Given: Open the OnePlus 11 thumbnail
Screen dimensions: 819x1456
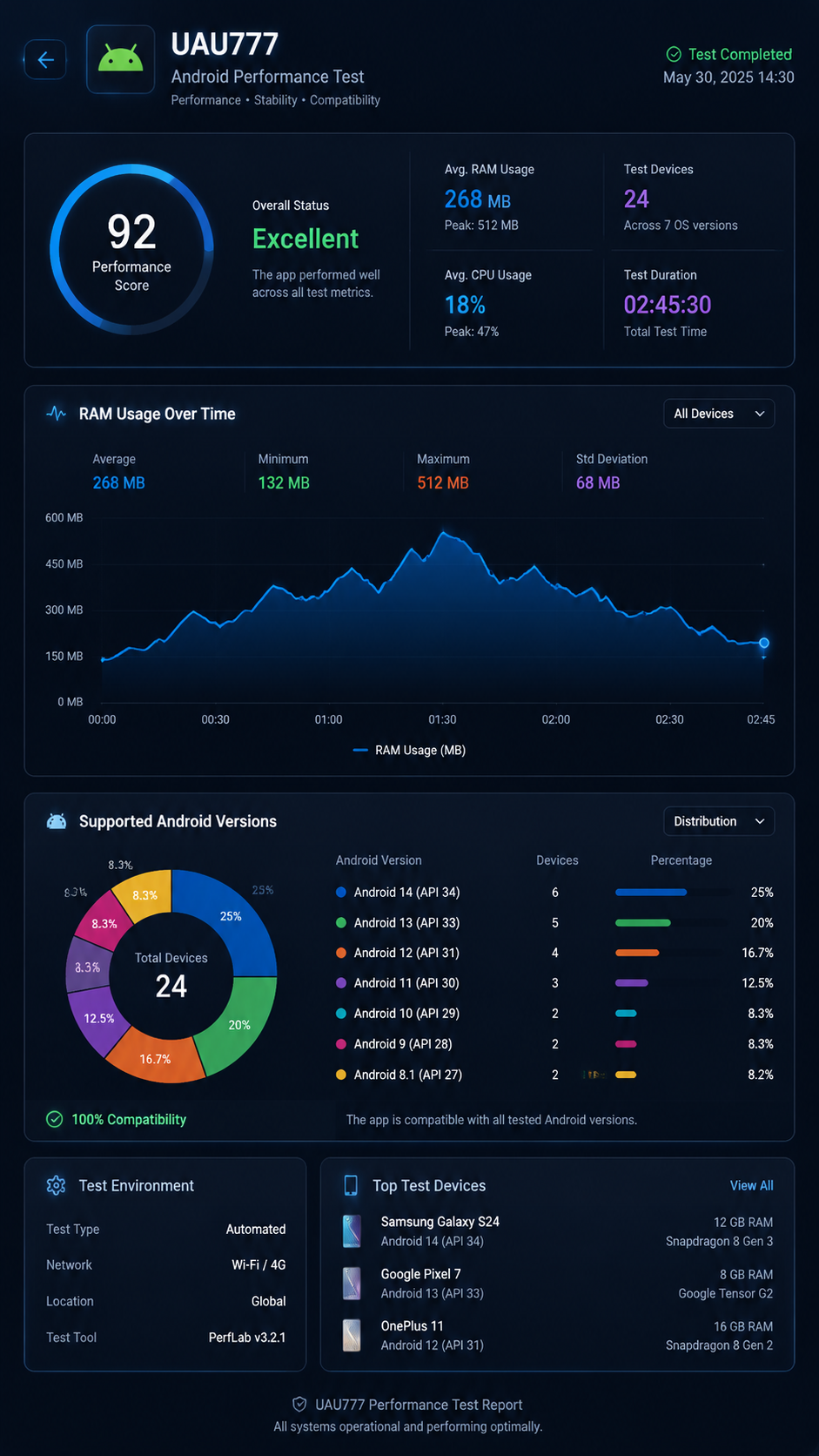Looking at the screenshot, I should (352, 1335).
